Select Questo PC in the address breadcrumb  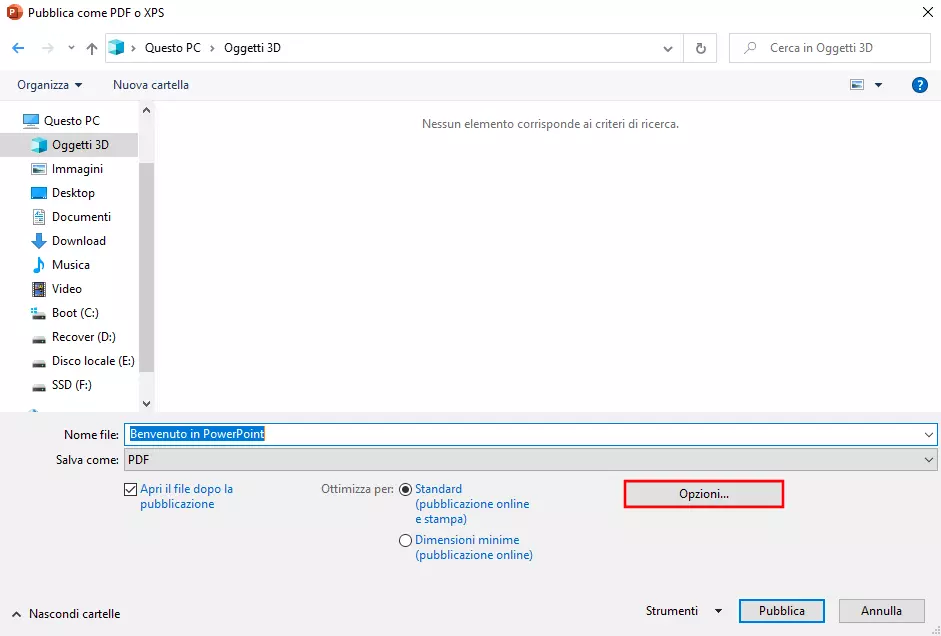point(173,48)
